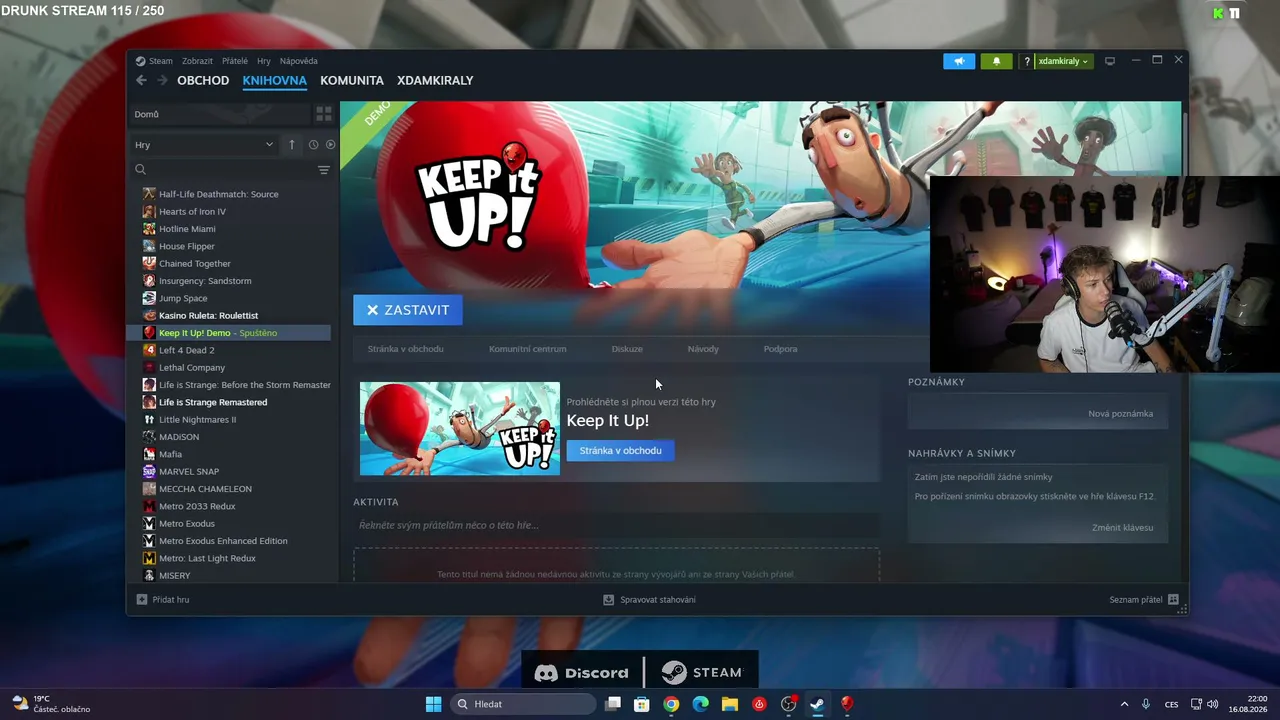The width and height of the screenshot is (1280, 720).
Task: Open the XDAMKIRALY profile tab
Action: pos(435,80)
